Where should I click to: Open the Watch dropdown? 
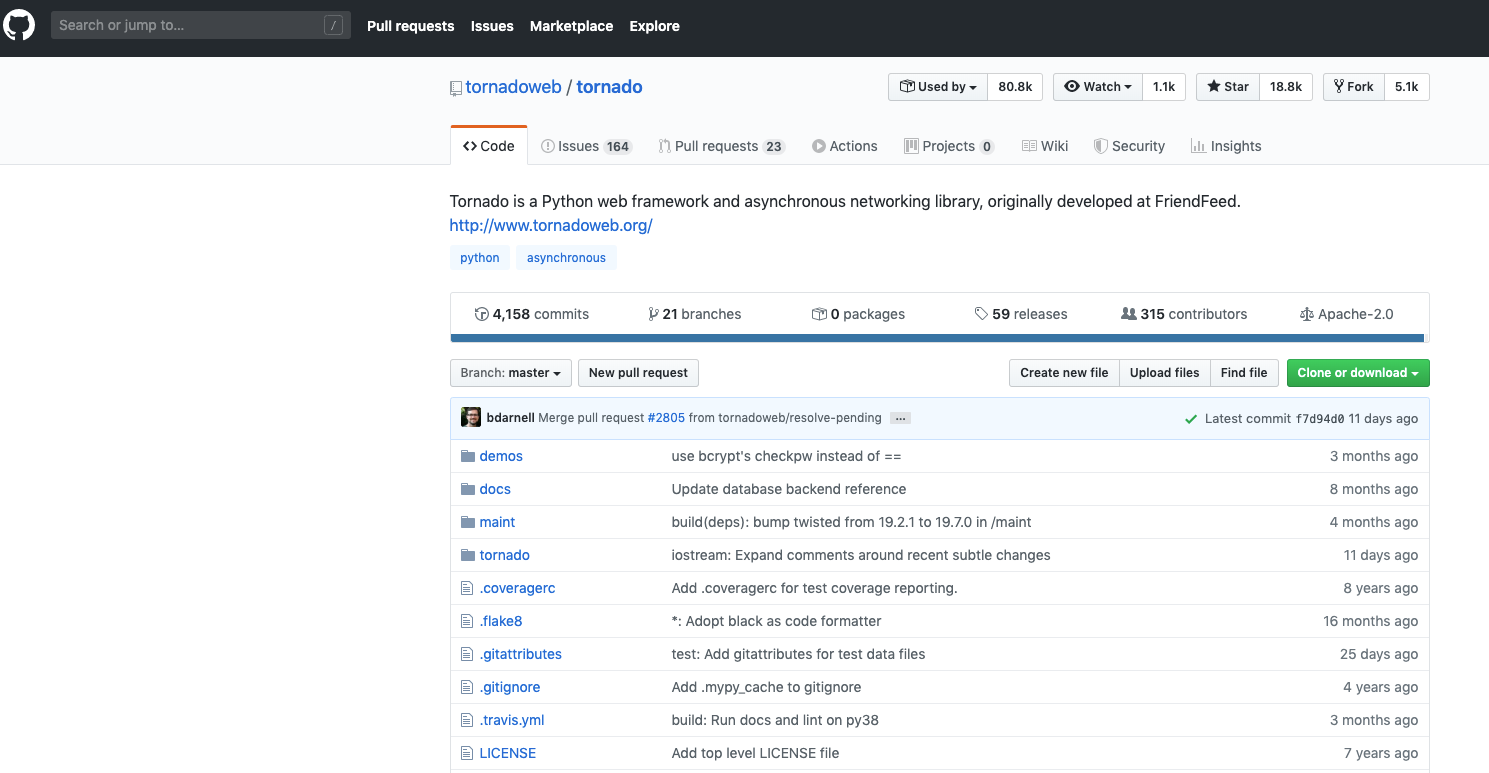[1097, 87]
